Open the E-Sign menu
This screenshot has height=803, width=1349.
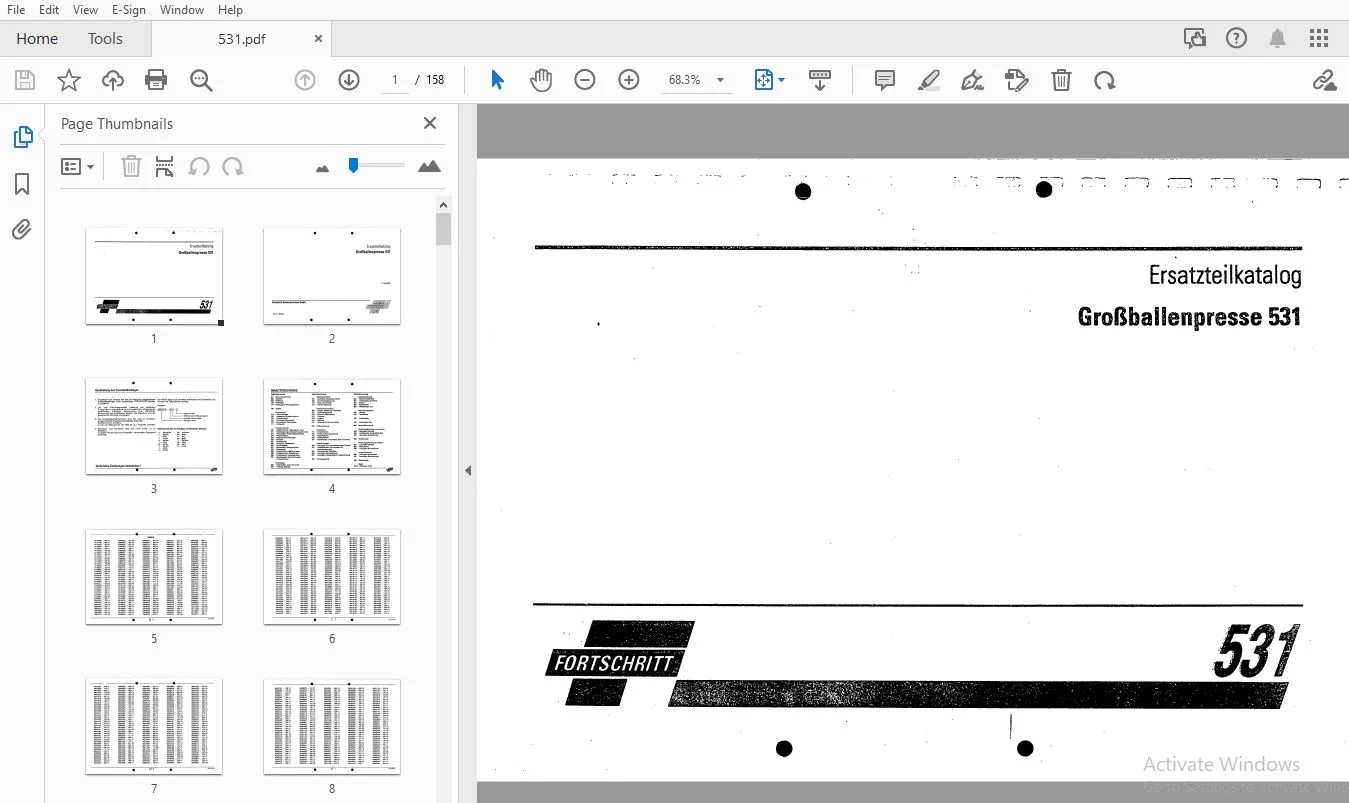(x=128, y=10)
